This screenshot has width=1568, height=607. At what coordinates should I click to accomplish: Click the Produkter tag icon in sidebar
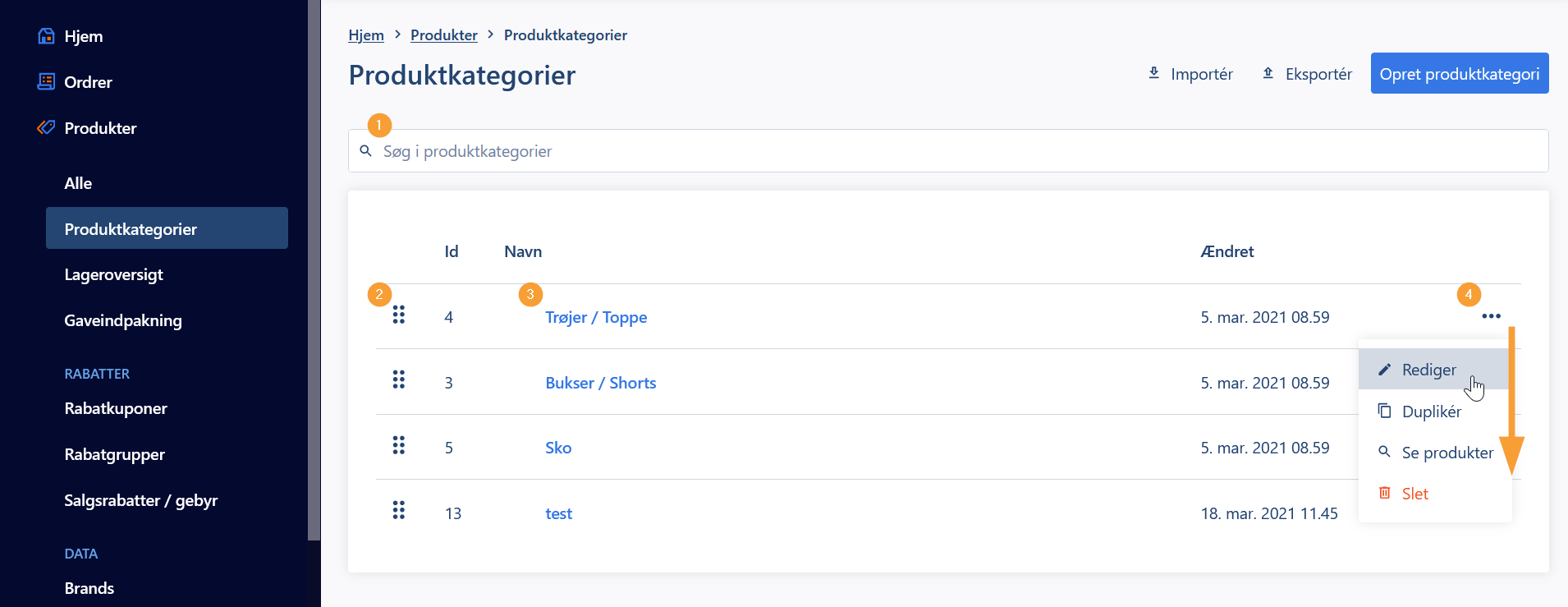(x=47, y=128)
